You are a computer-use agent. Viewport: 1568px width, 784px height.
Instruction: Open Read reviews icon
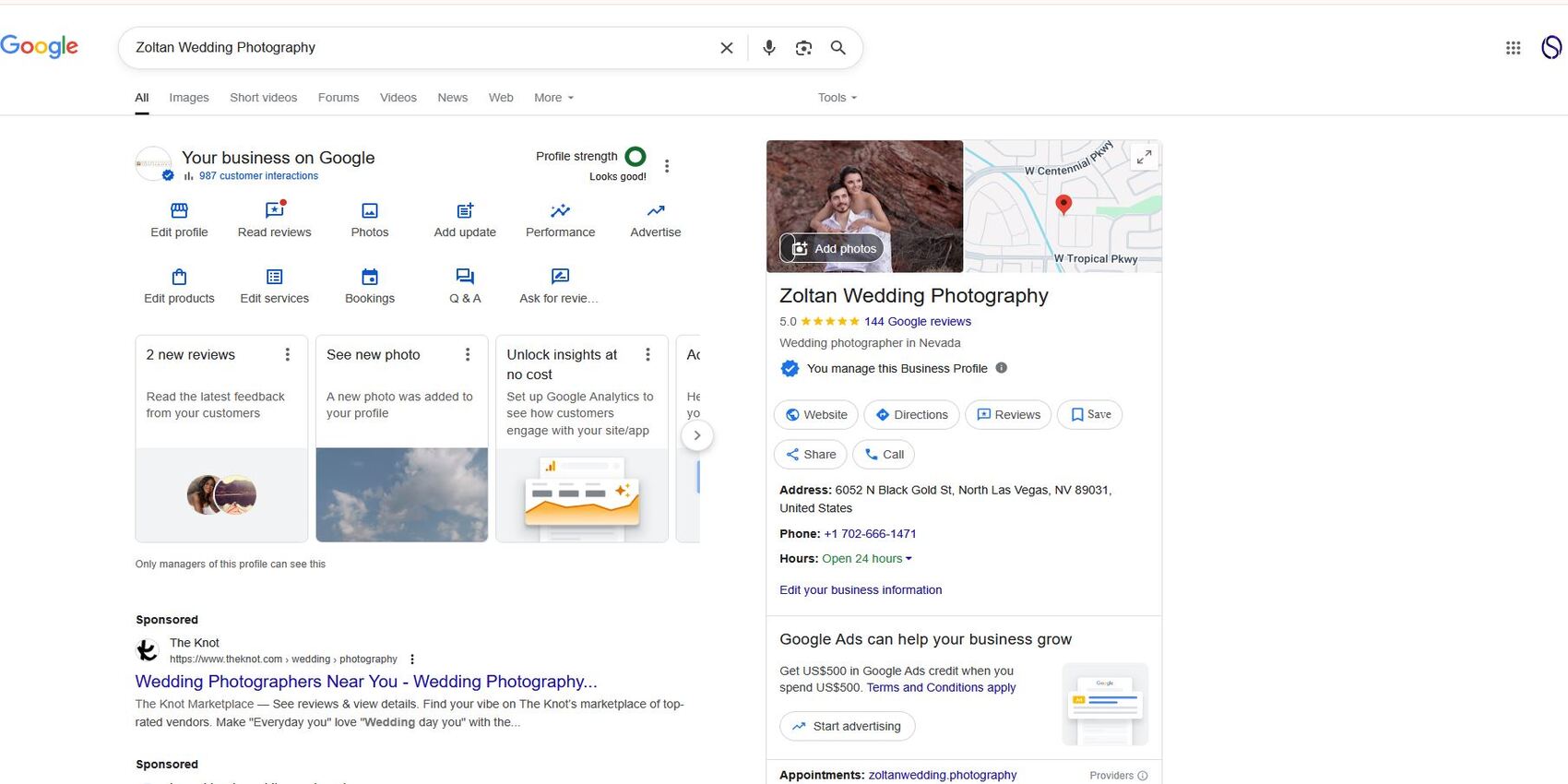click(x=274, y=211)
